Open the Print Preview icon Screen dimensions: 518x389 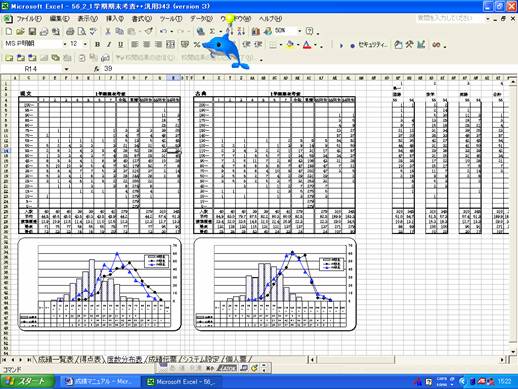click(x=82, y=31)
